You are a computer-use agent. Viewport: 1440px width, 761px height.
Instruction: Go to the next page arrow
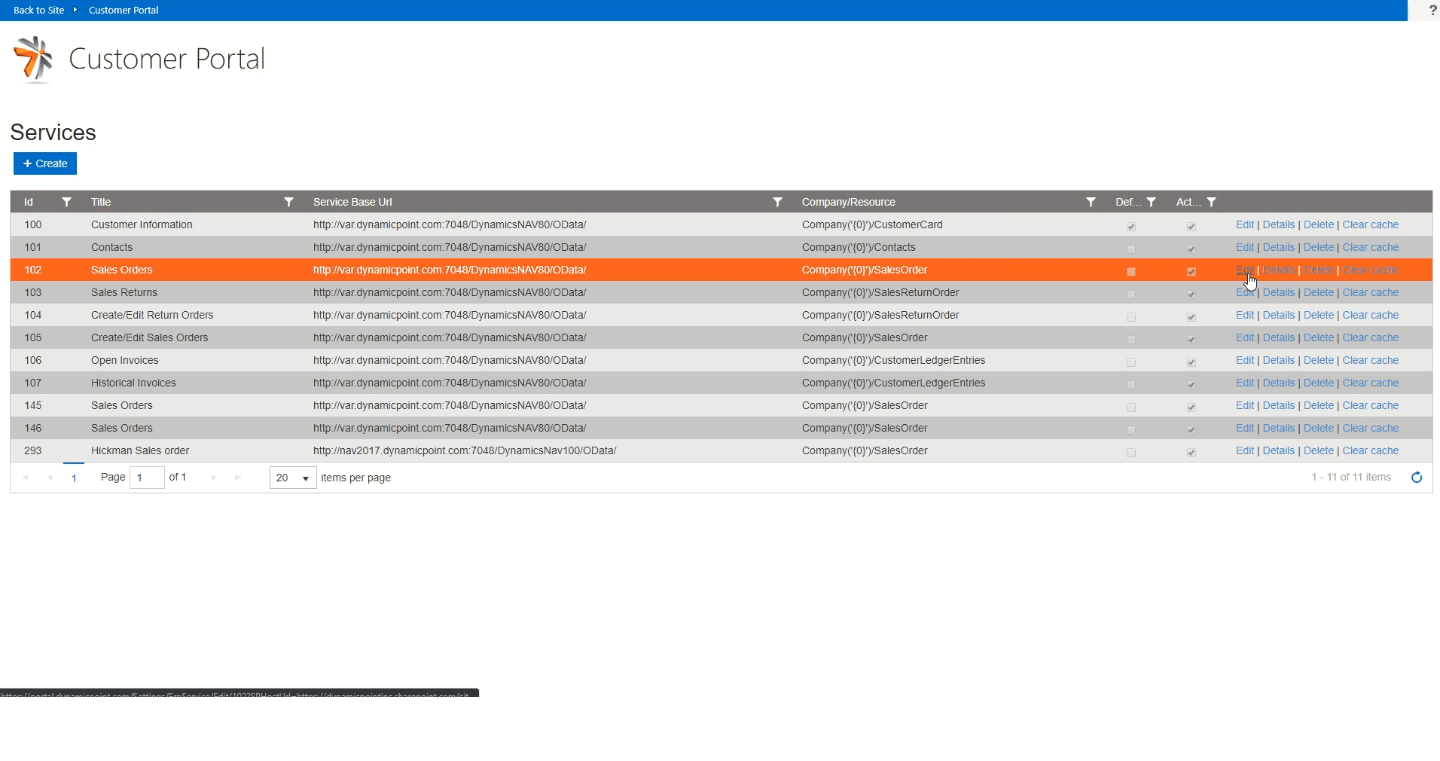point(213,478)
